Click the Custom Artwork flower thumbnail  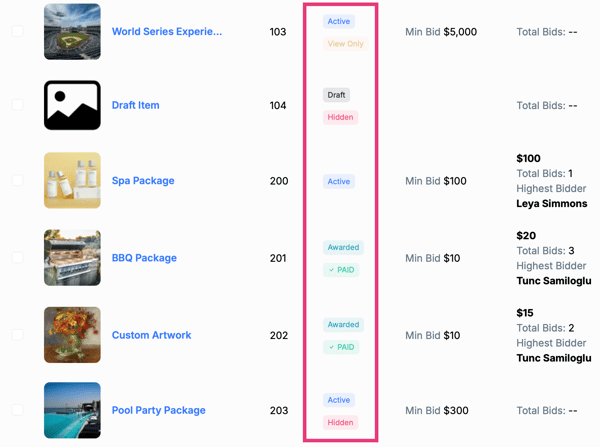[72, 335]
